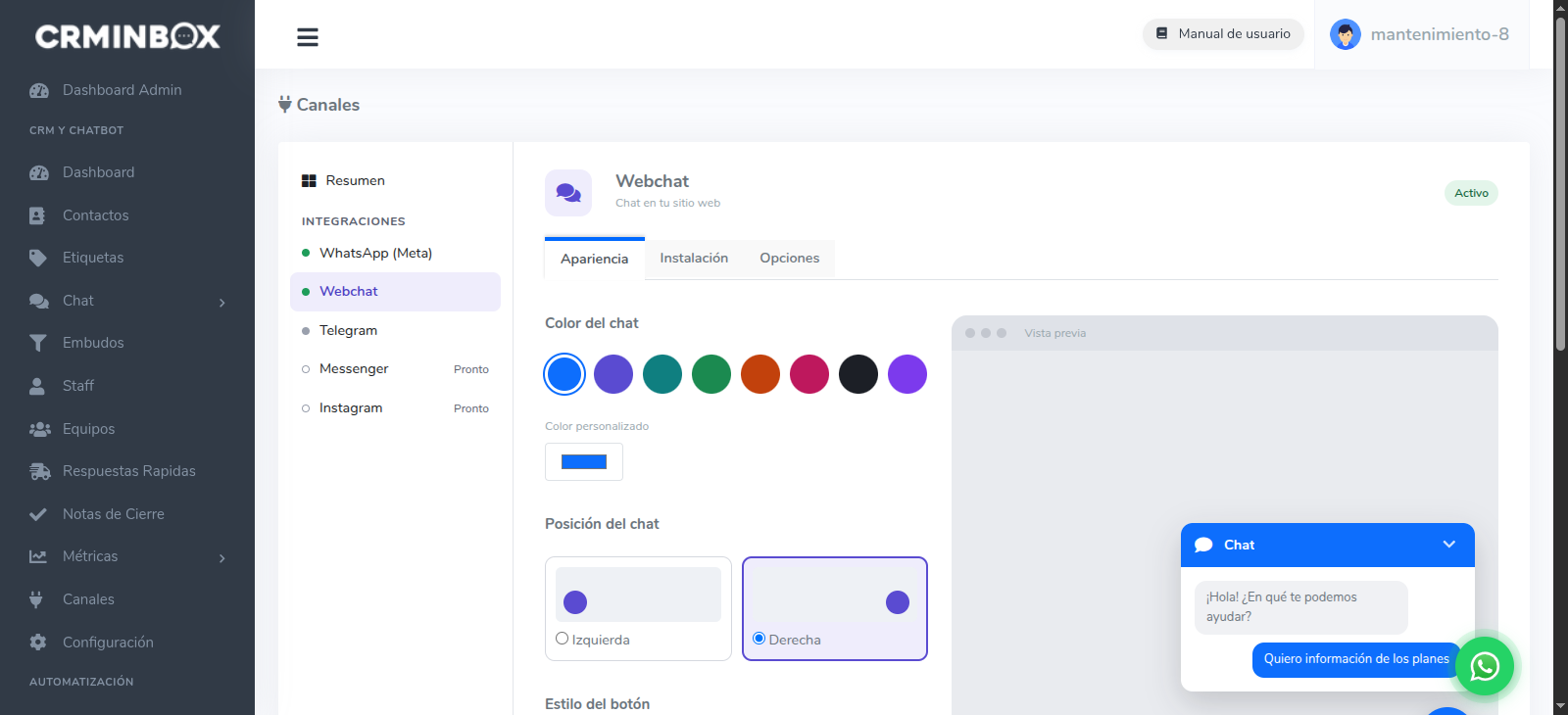This screenshot has width=1568, height=715.
Task: Expand the Métricas sidebar submenu arrow
Action: click(x=222, y=558)
